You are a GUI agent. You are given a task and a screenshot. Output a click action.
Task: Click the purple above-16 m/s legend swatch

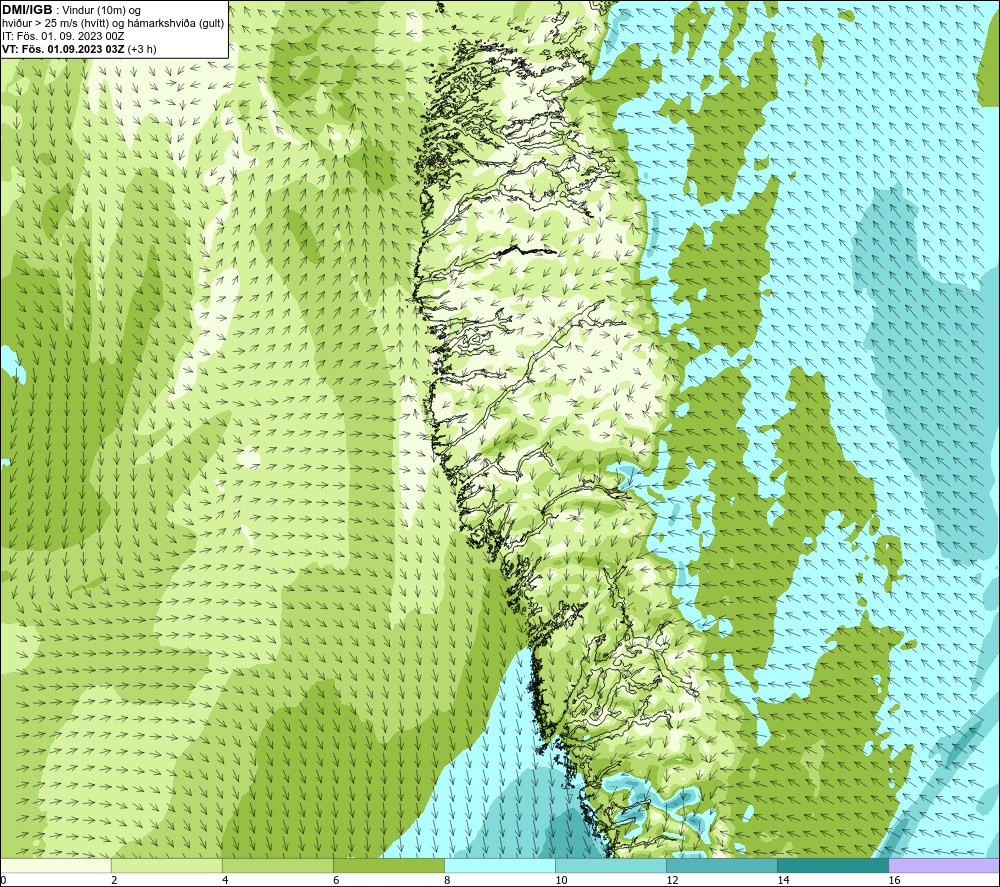point(944,865)
